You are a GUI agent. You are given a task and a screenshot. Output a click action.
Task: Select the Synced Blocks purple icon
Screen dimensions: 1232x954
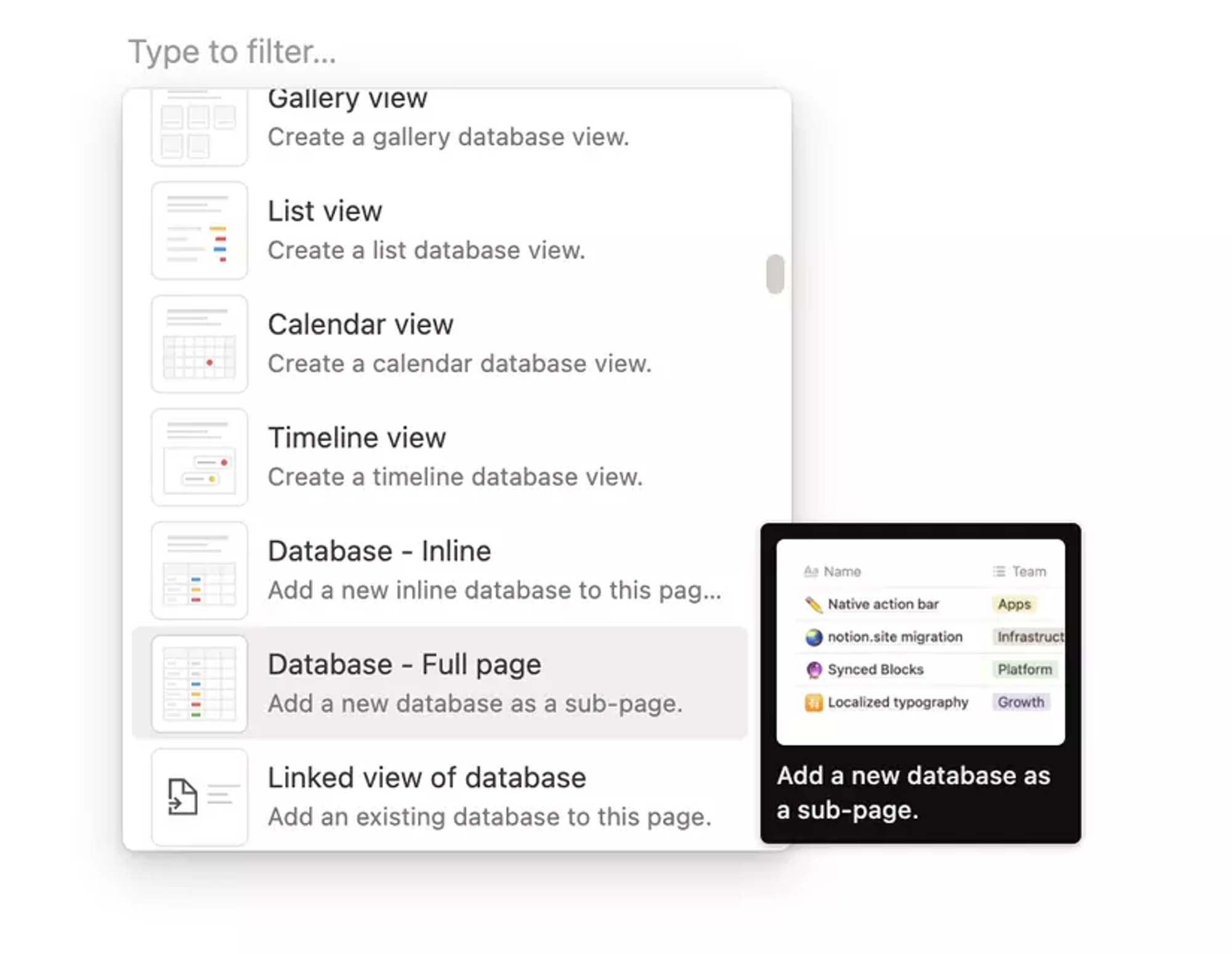tap(813, 669)
